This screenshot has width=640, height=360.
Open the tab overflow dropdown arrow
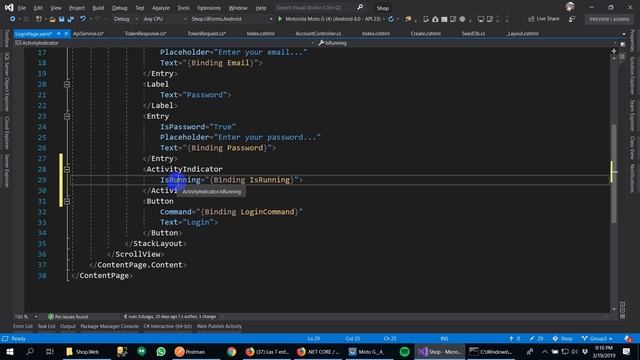(623, 34)
